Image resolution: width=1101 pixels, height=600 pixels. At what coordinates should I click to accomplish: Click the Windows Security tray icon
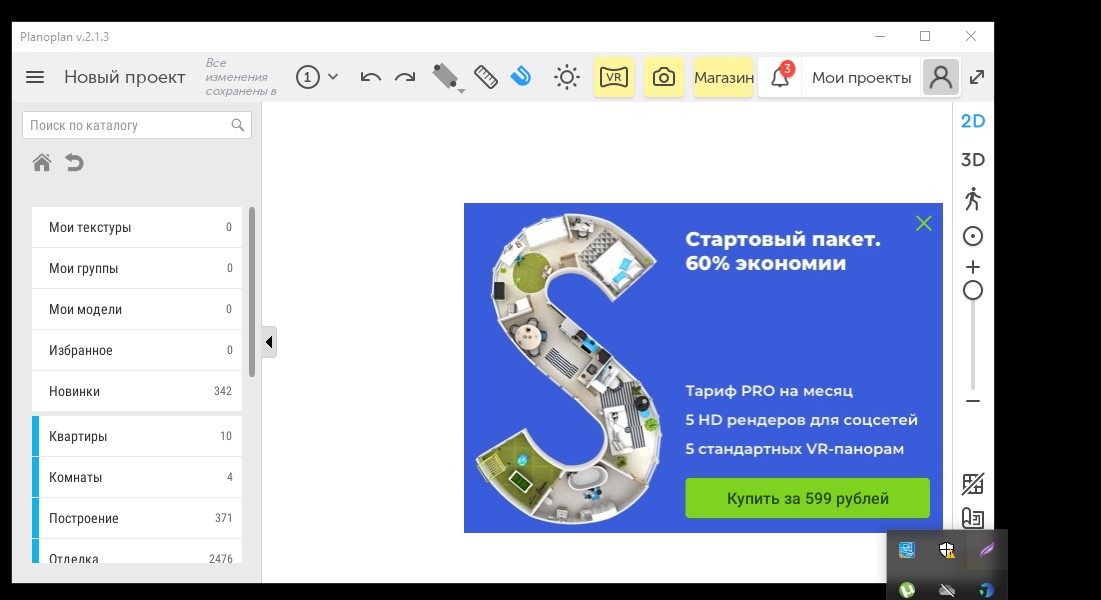(947, 550)
